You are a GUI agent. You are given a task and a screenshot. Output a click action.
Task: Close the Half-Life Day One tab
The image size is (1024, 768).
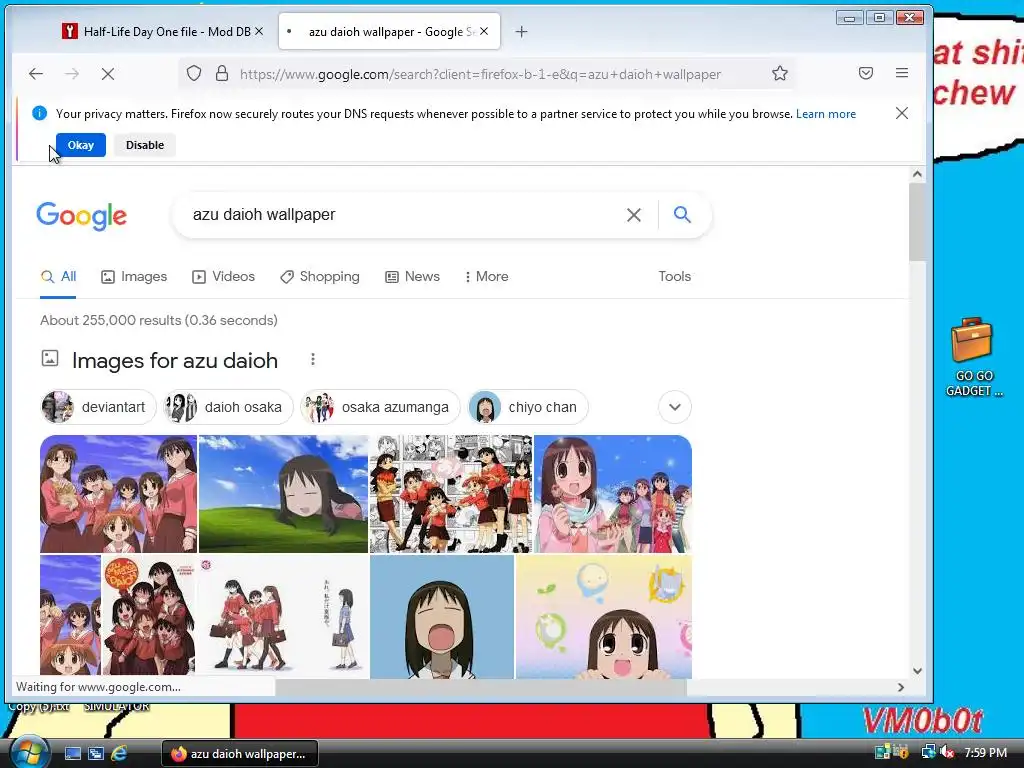point(259,31)
